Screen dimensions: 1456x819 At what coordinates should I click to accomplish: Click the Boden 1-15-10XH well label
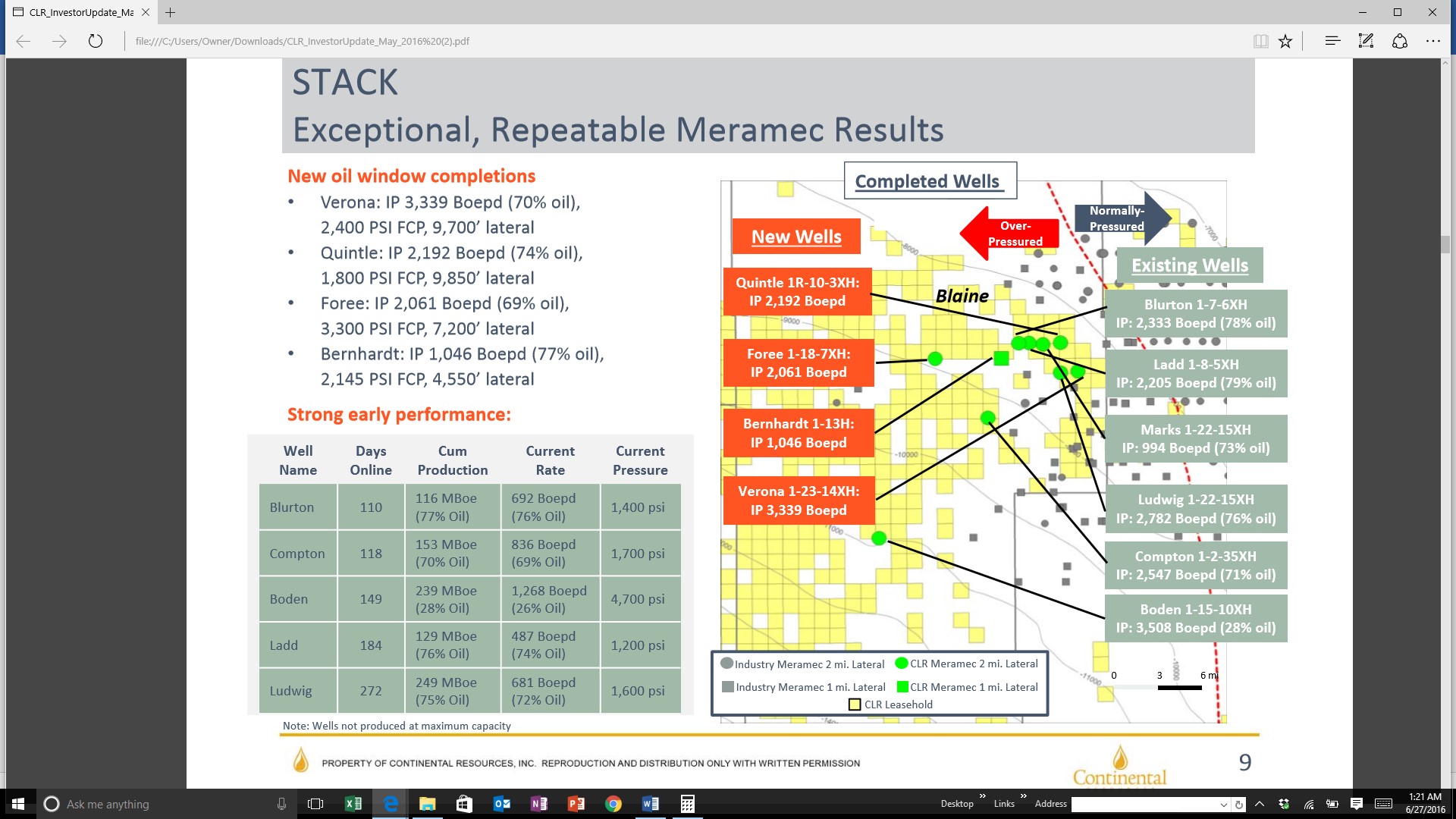tap(1196, 619)
